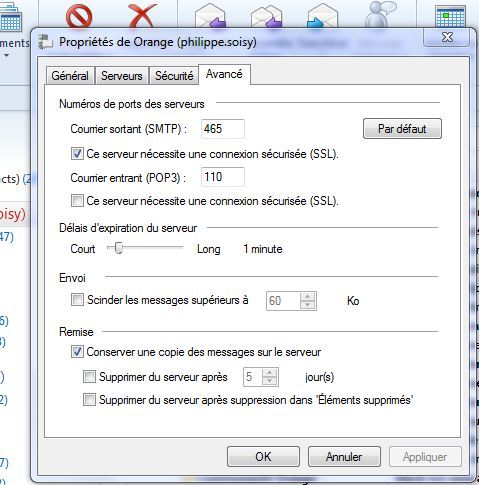
Task: Click the Annuler button
Action: point(344,457)
